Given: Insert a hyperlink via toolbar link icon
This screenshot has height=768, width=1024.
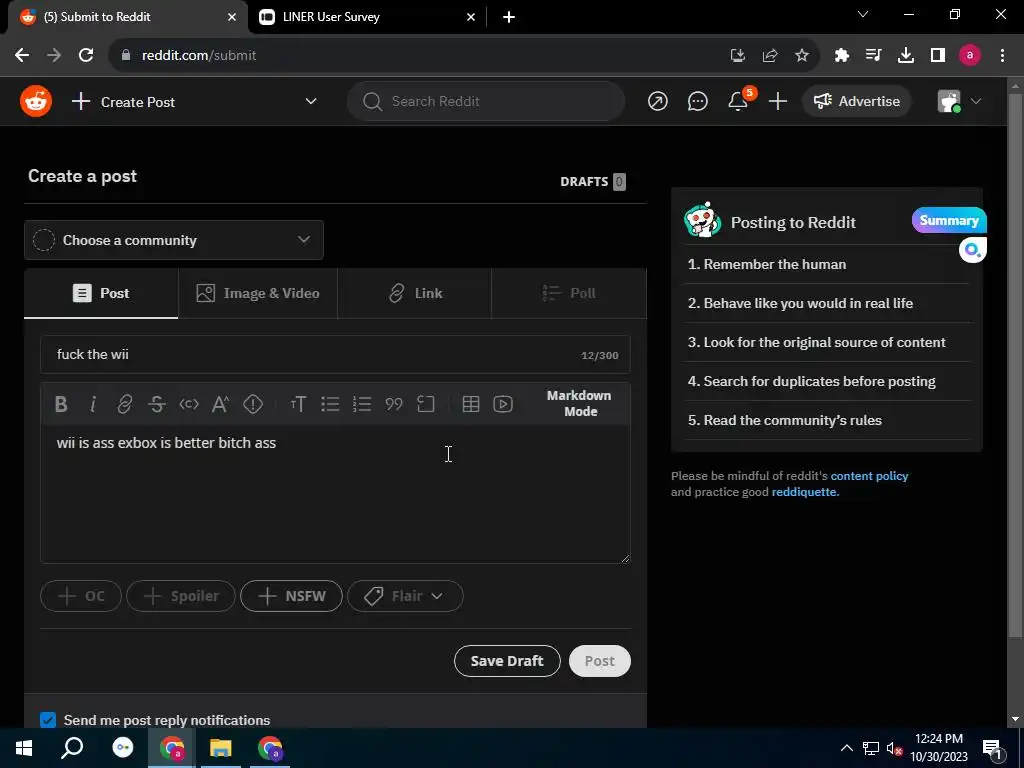Looking at the screenshot, I should (x=124, y=404).
